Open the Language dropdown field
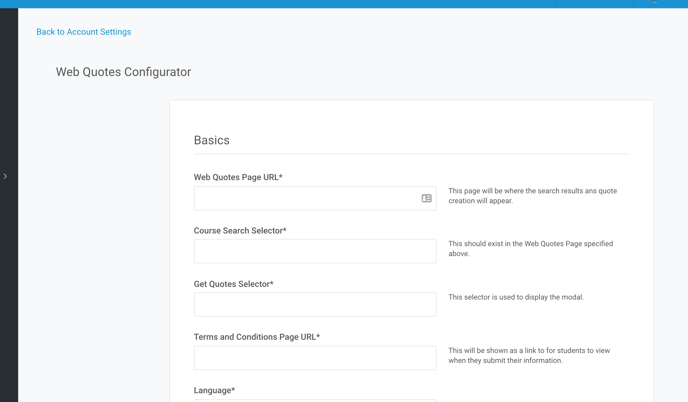This screenshot has width=688, height=402. point(315,400)
